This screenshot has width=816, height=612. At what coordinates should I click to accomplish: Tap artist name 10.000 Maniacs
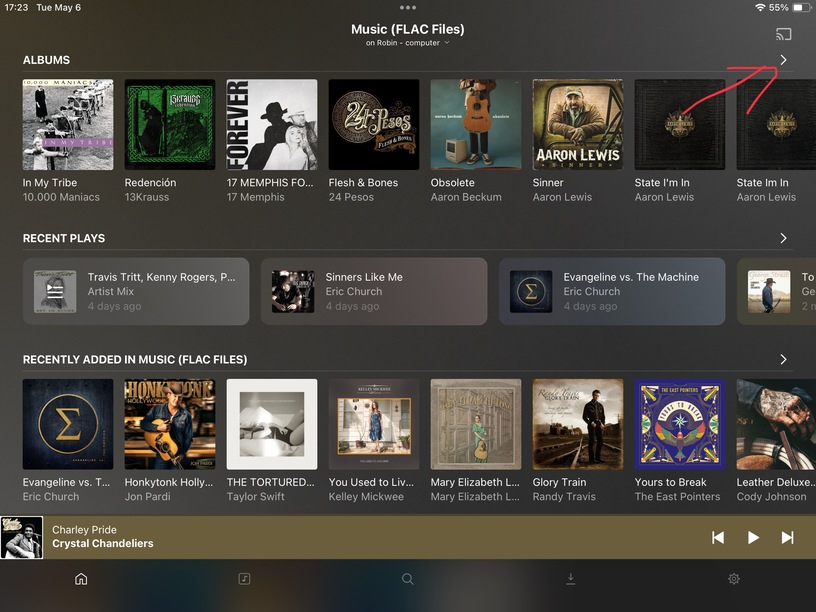tap(61, 197)
